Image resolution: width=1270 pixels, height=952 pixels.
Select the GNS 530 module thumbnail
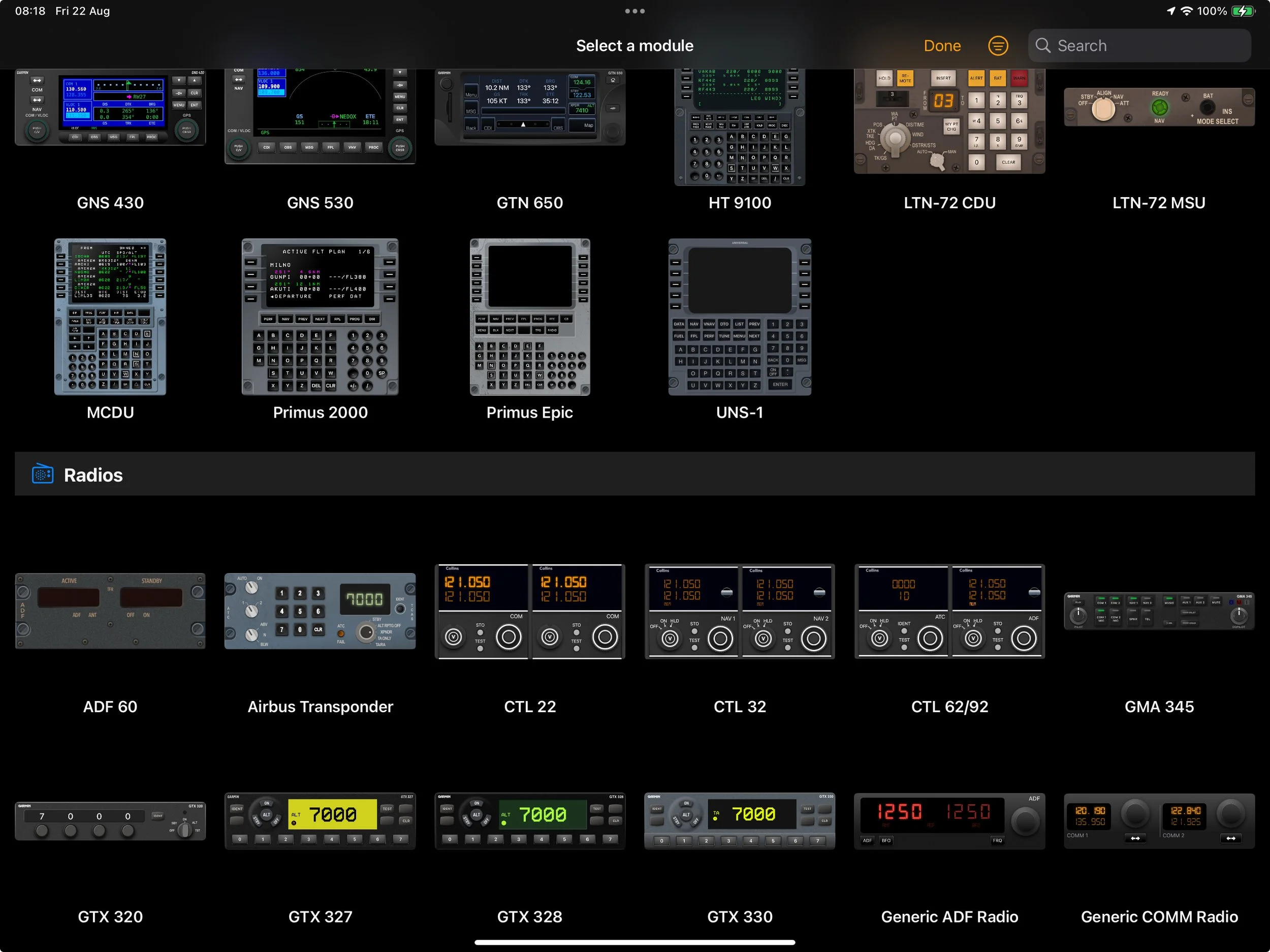tap(320, 115)
